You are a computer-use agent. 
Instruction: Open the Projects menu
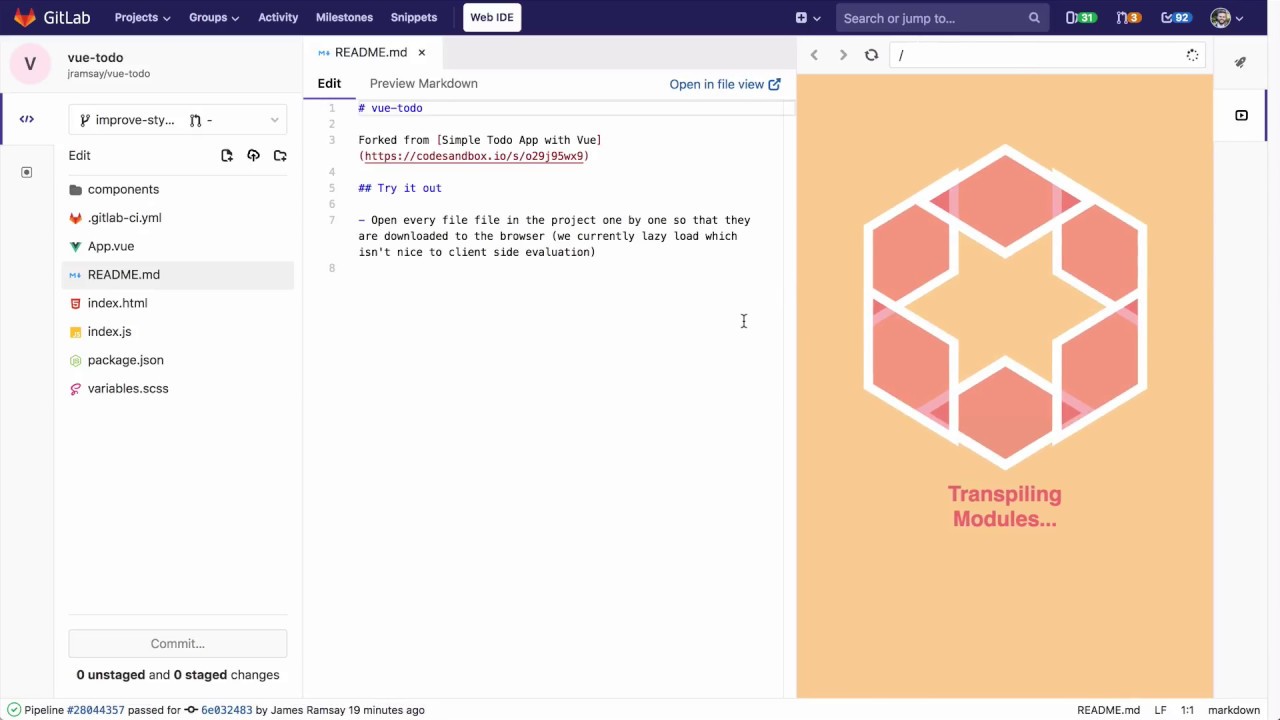[x=141, y=17]
